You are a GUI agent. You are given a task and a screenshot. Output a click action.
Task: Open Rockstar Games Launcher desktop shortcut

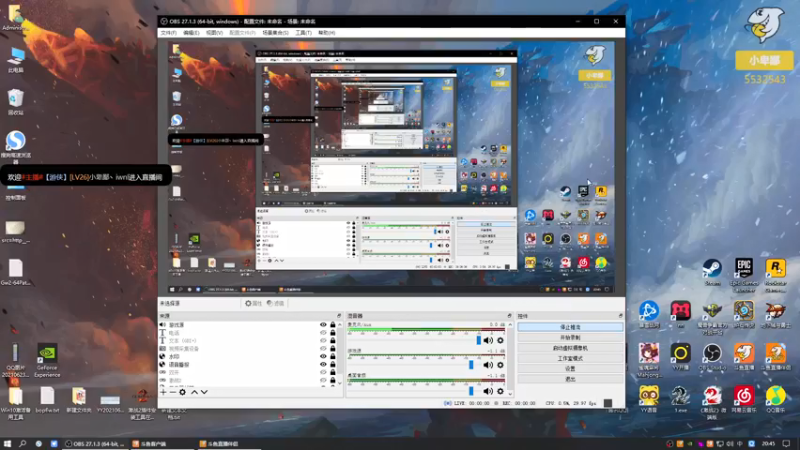click(776, 276)
